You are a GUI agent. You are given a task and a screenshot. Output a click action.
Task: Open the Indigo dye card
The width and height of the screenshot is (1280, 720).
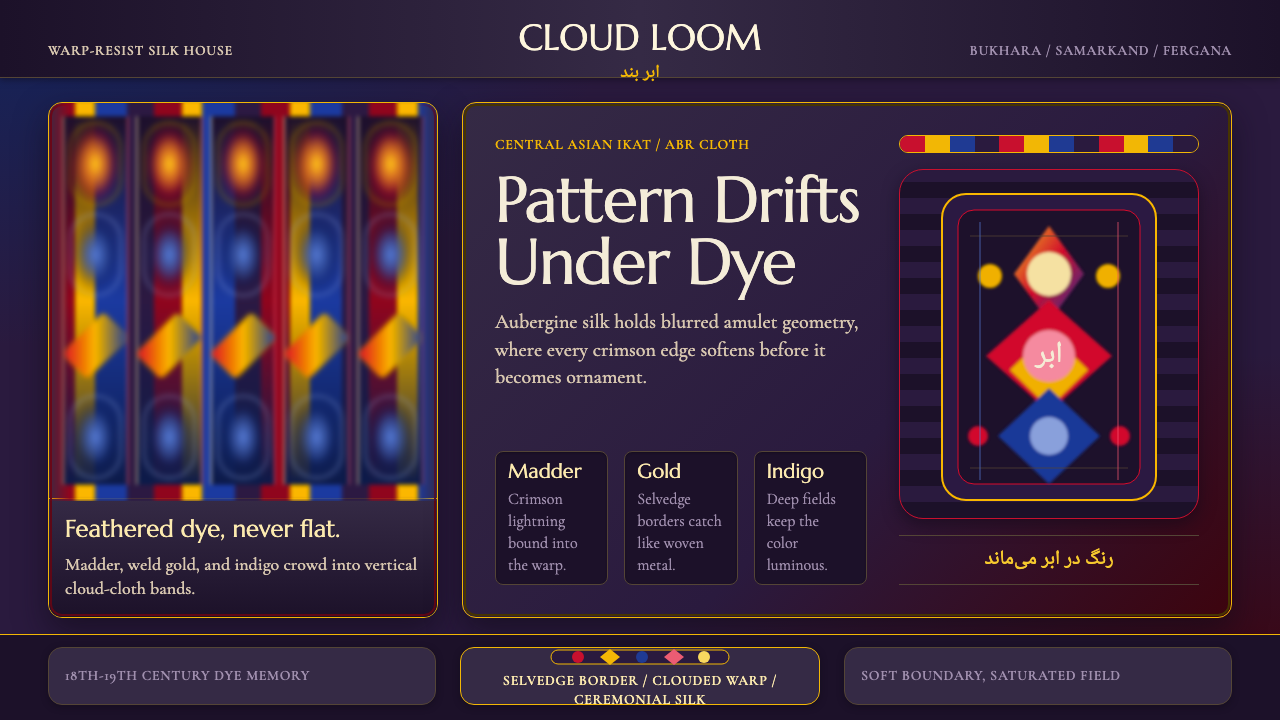[x=810, y=518]
